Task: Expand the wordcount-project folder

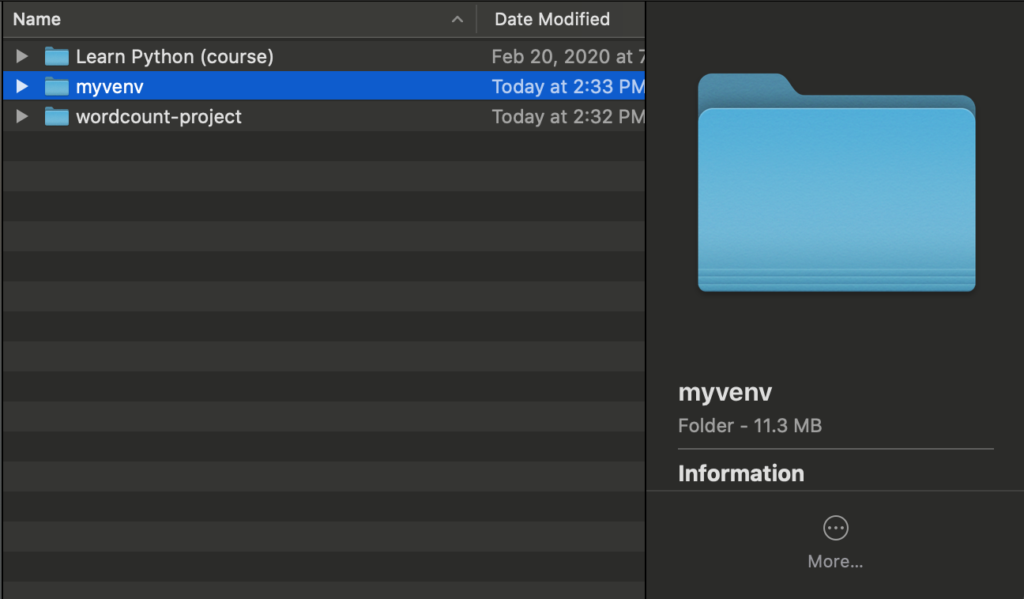Action: 22,116
